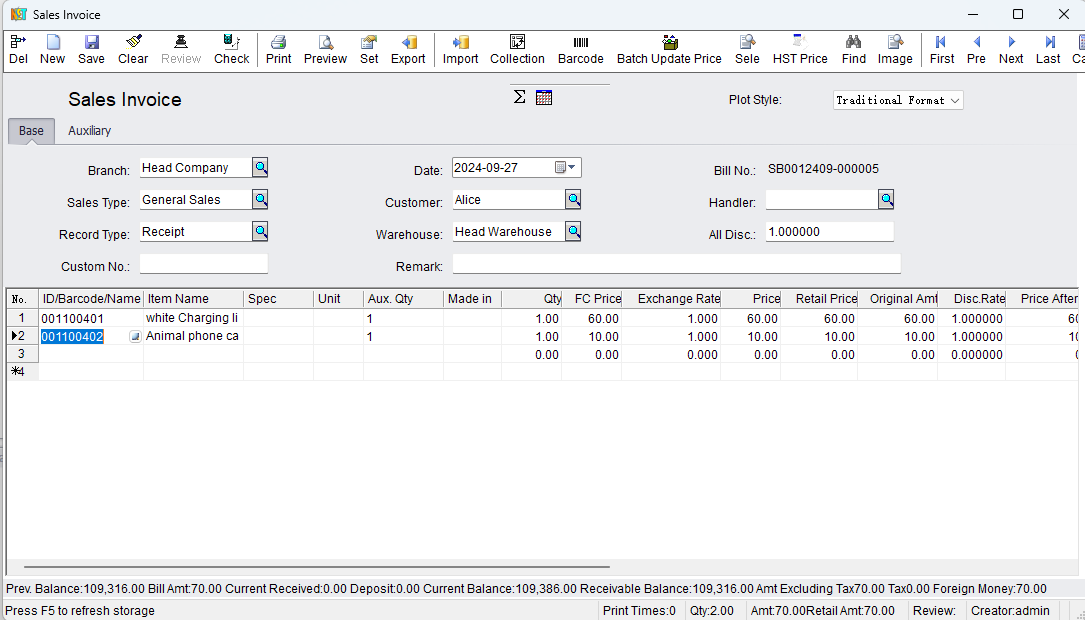The width and height of the screenshot is (1085, 620).
Task: Open Customer lookup search icon
Action: (573, 200)
